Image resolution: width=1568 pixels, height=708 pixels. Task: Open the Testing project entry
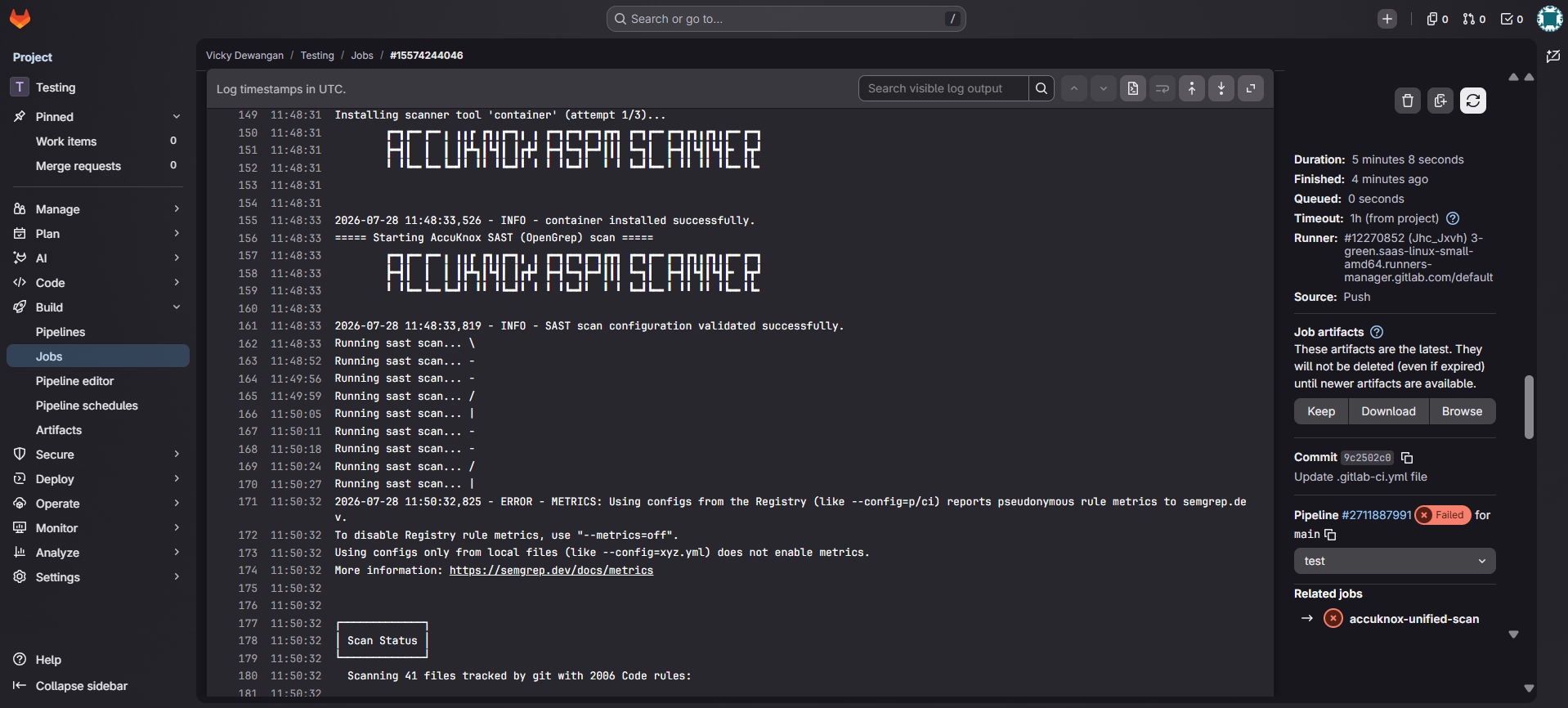(x=98, y=87)
